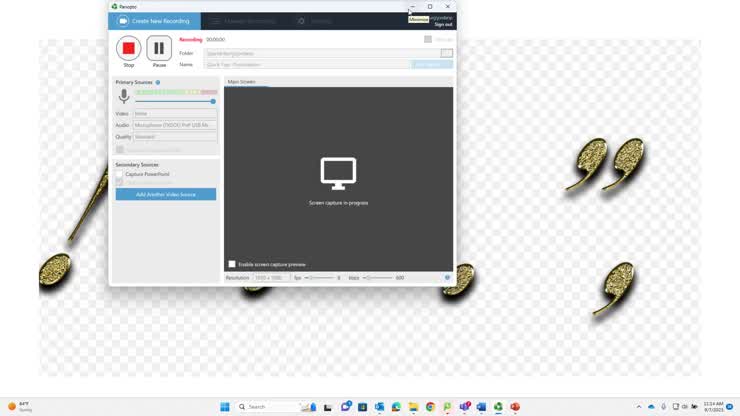
Task: Open Outlook from the taskbar
Action: tap(379, 407)
